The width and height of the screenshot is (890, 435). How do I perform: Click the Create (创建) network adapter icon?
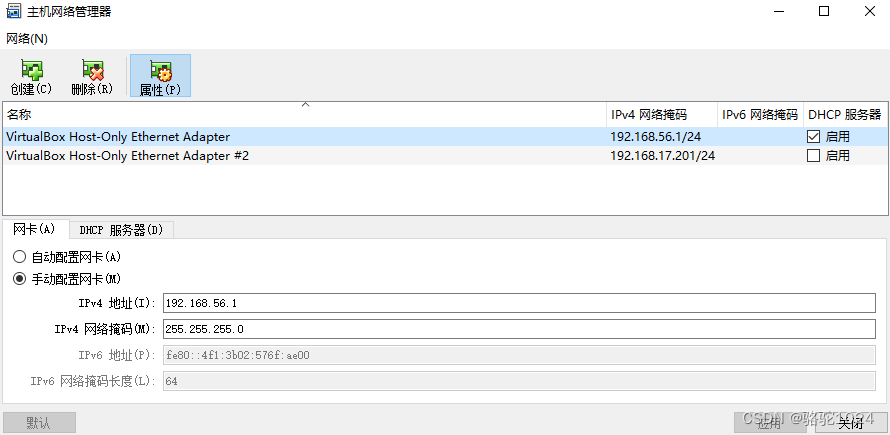(x=31, y=76)
